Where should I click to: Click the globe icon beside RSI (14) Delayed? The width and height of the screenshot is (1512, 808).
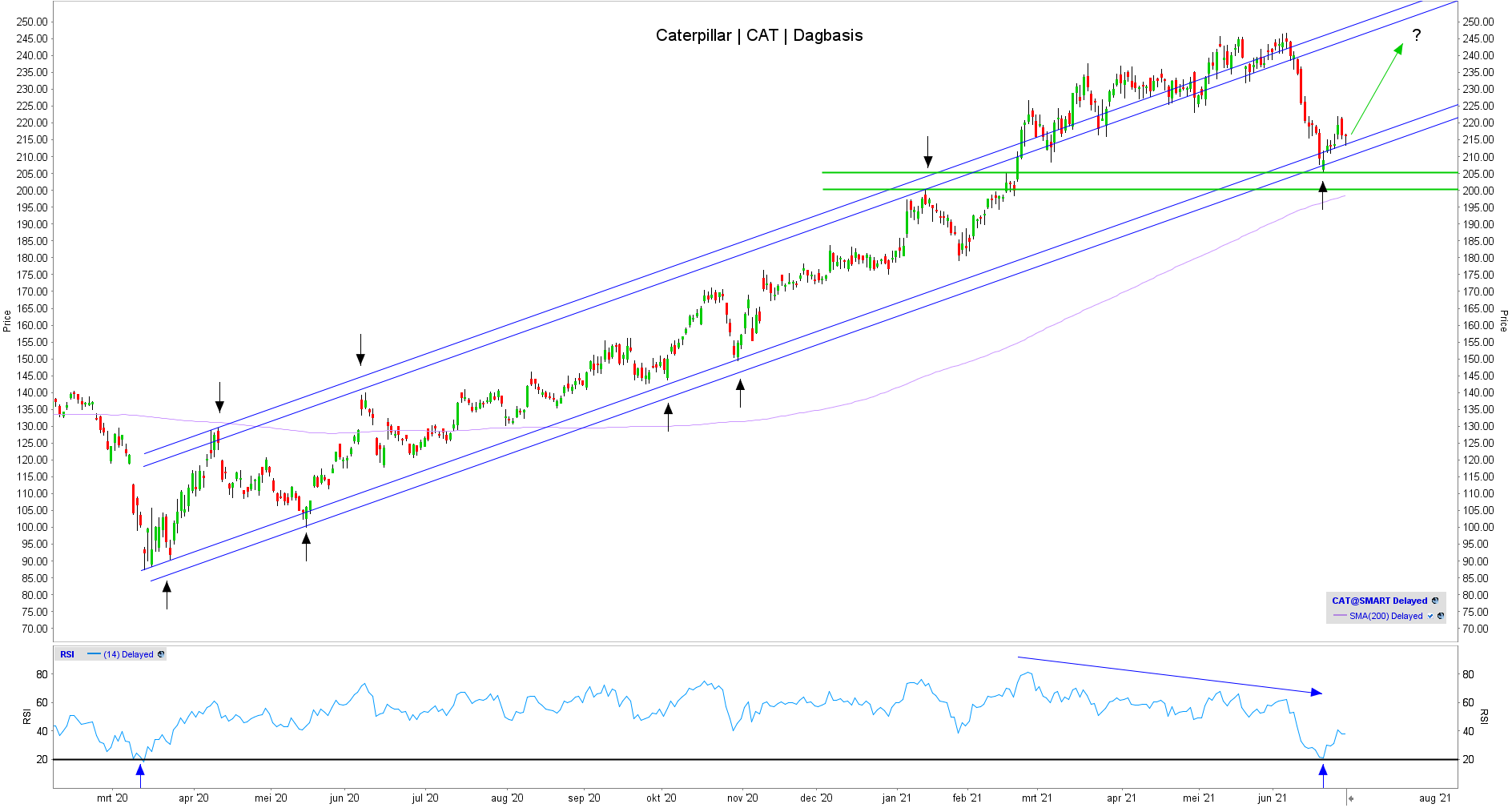coord(161,654)
